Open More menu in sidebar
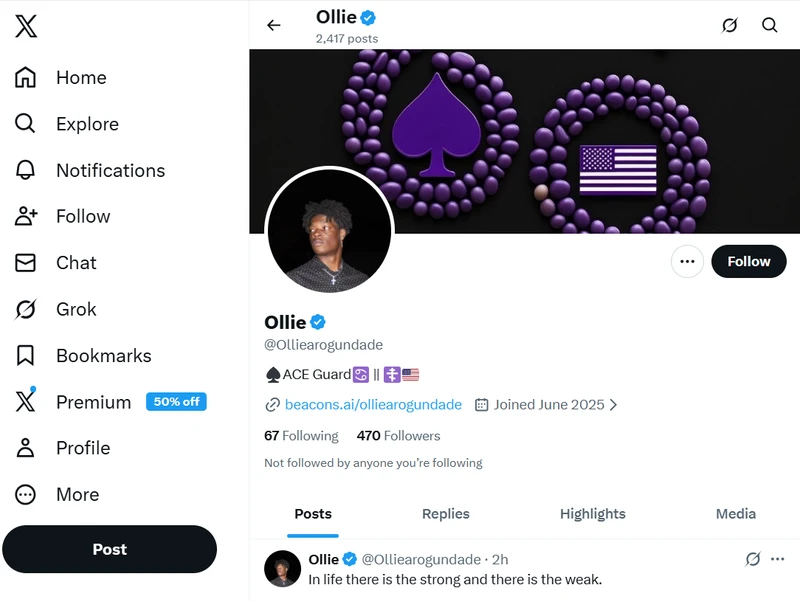The width and height of the screenshot is (800, 601). point(57,494)
